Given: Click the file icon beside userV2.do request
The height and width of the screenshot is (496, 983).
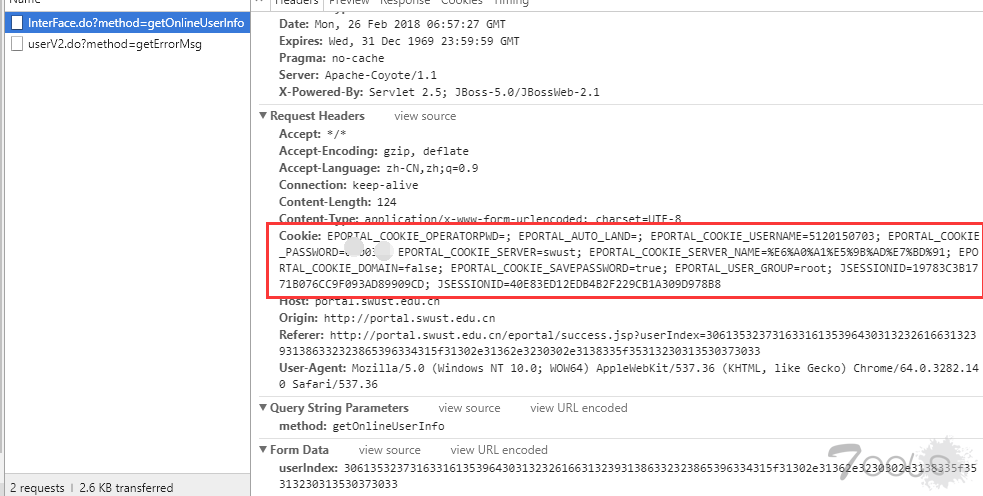Looking at the screenshot, I should pos(17,44).
